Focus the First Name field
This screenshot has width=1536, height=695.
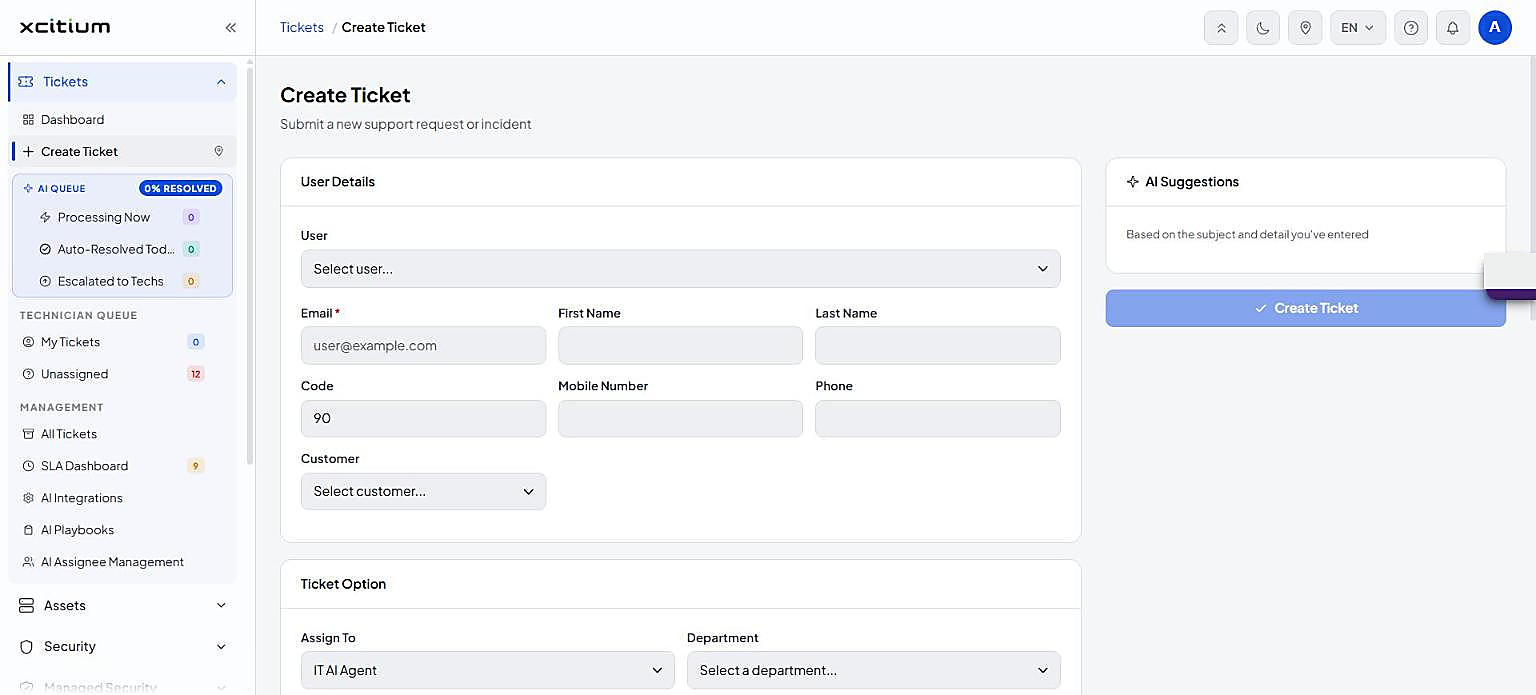[x=680, y=346]
